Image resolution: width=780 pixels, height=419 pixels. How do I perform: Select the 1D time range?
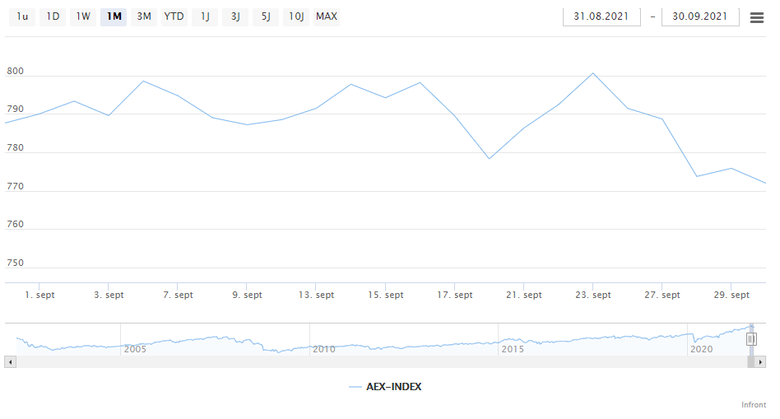53,16
